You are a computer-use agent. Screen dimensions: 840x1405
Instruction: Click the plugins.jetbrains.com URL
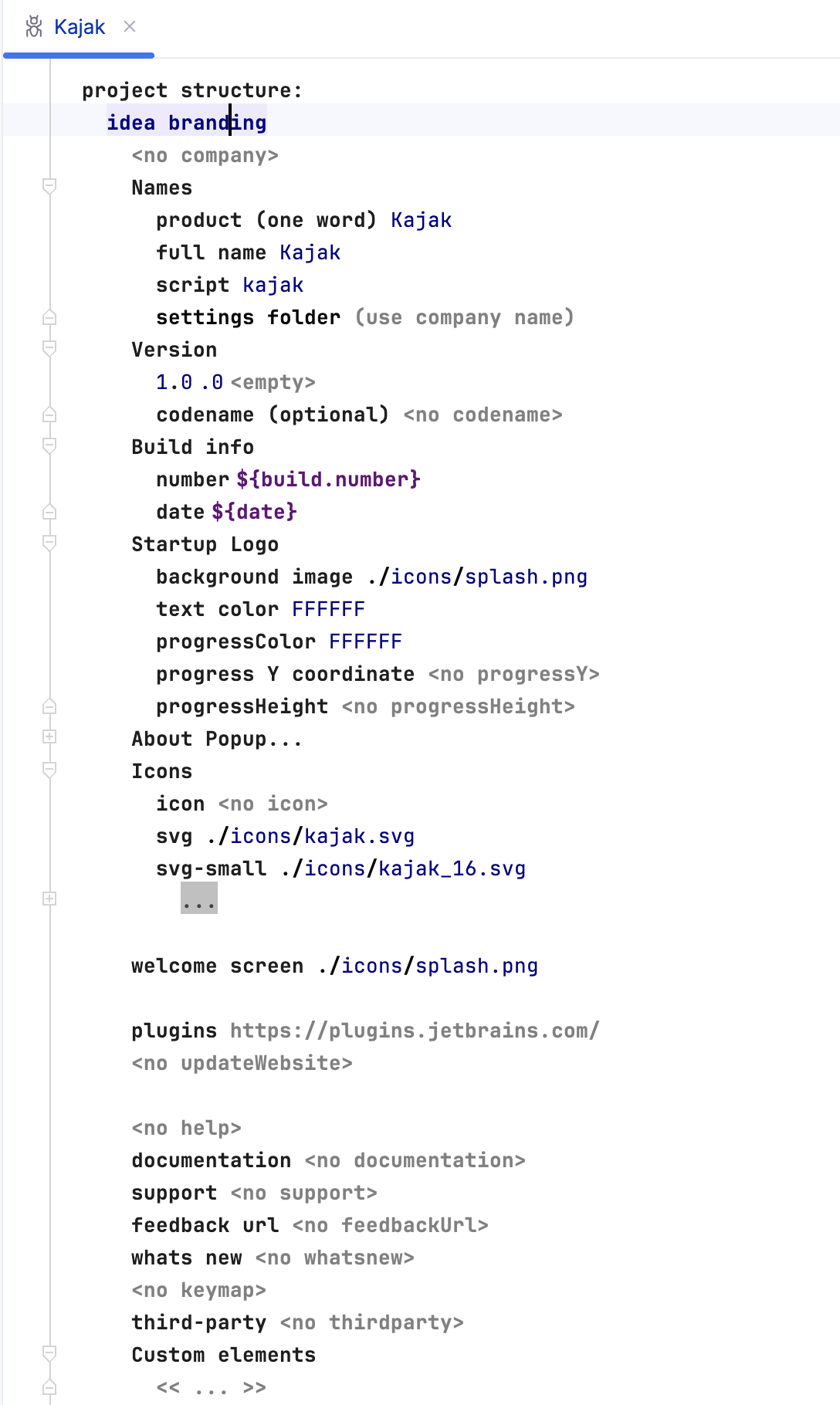415,1031
